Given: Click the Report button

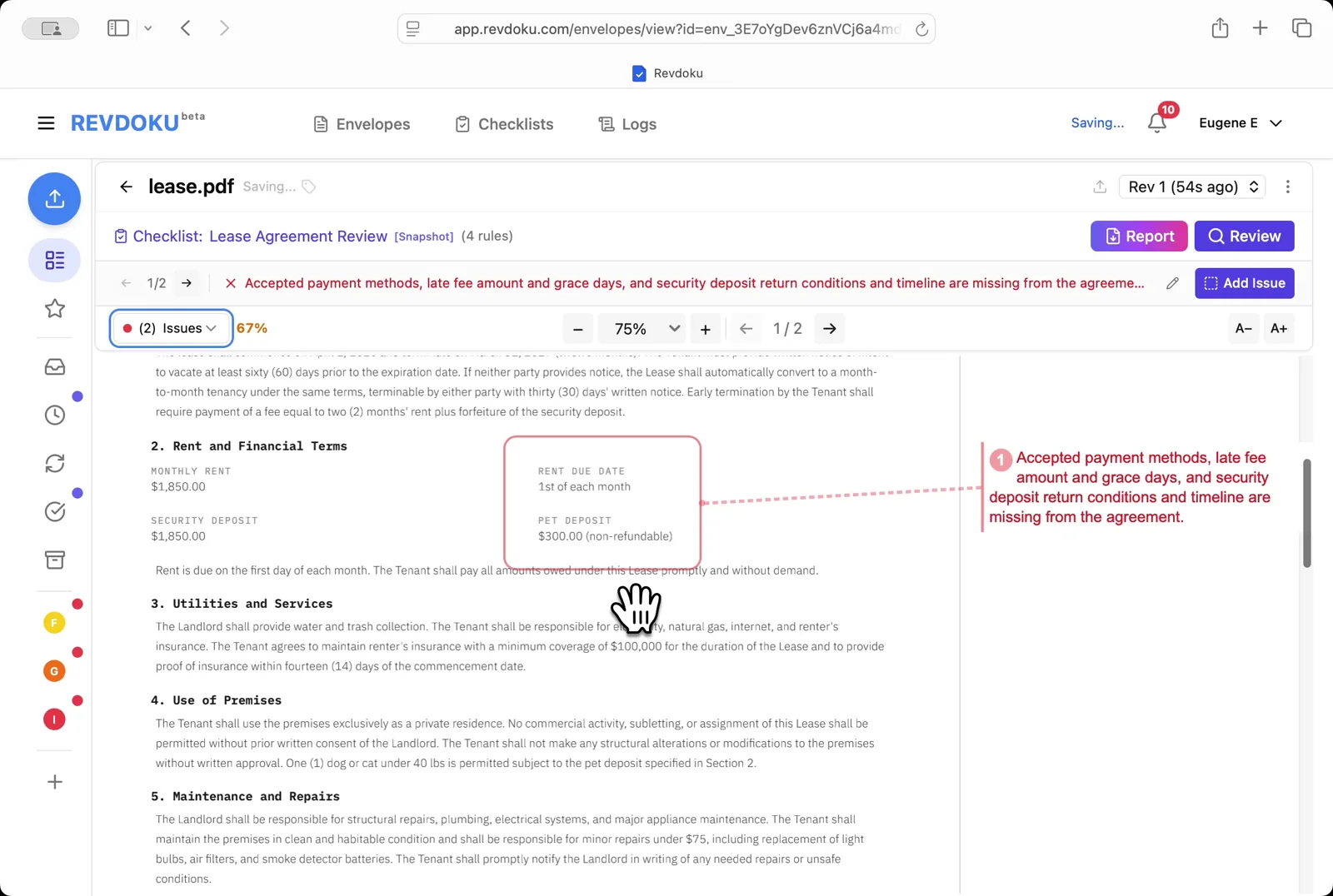Looking at the screenshot, I should (x=1138, y=236).
